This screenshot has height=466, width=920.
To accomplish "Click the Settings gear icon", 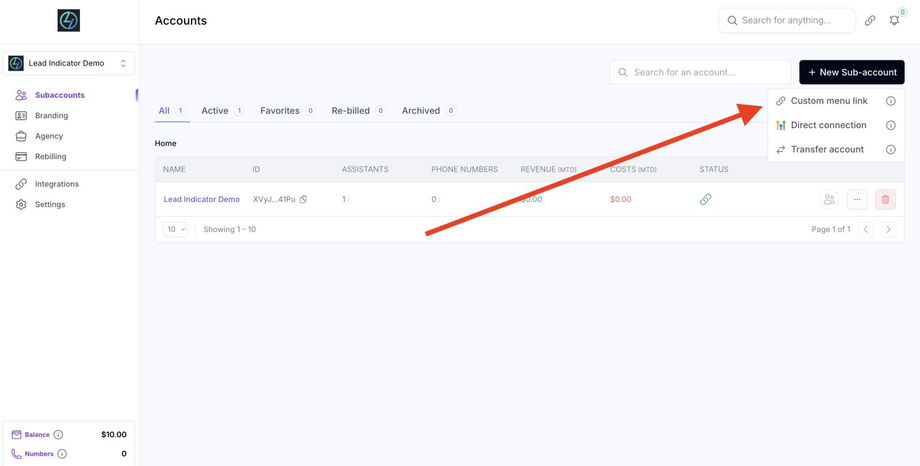I will coord(21,205).
